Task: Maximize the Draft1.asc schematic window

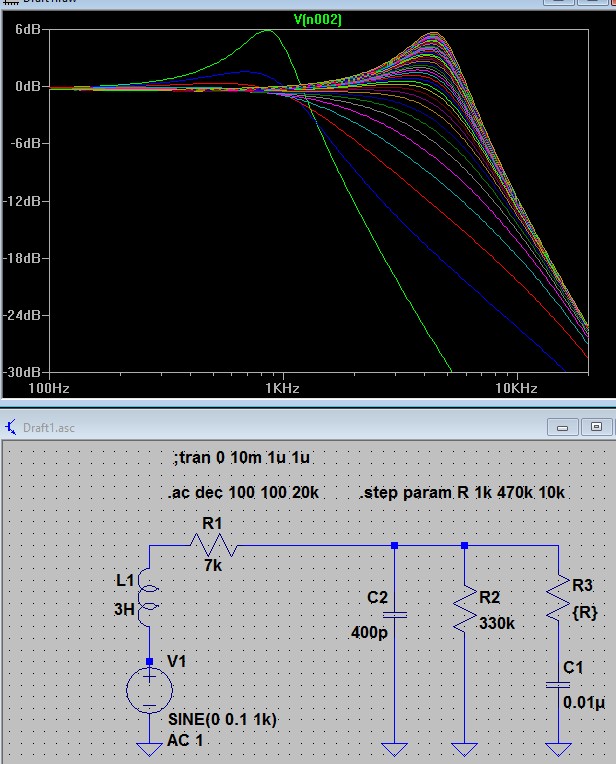Action: [597, 427]
